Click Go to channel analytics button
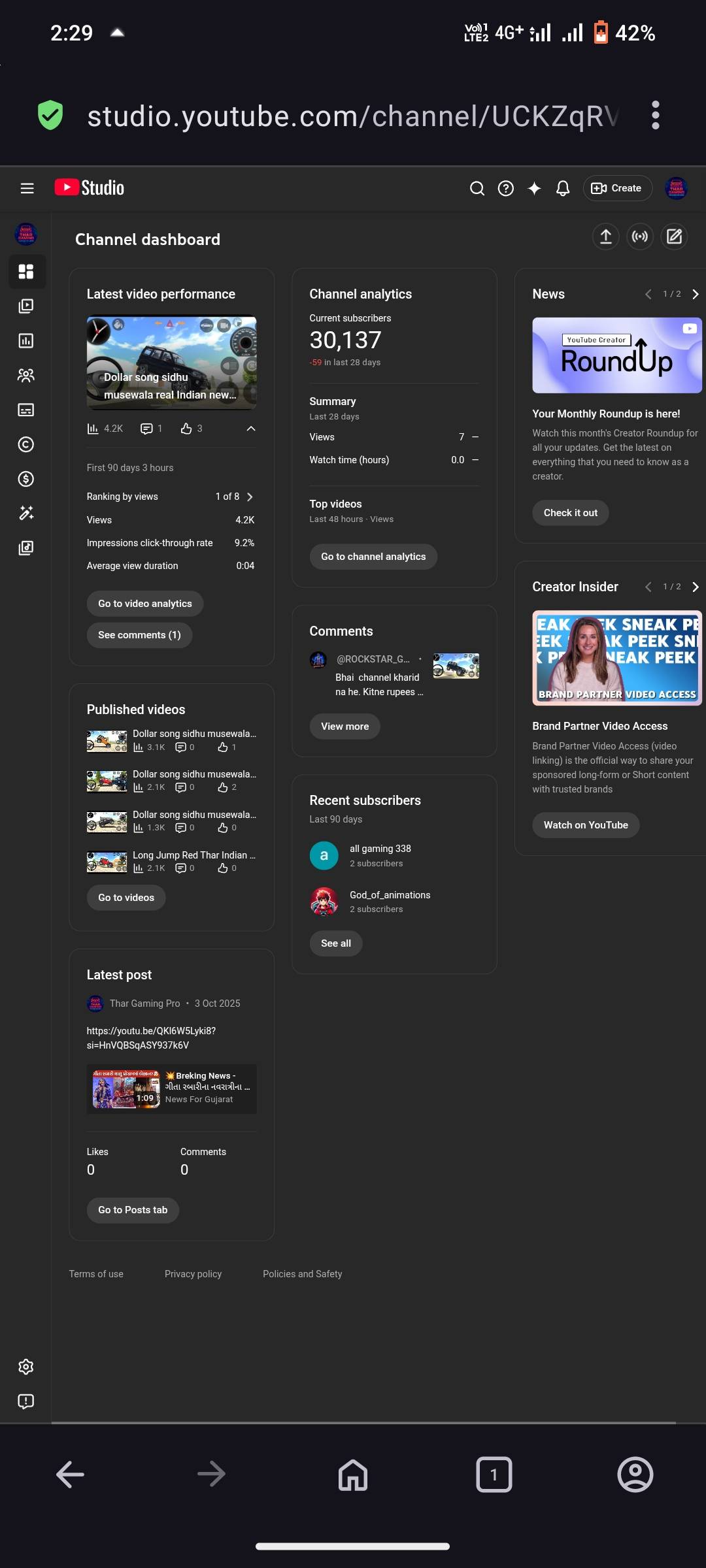Image resolution: width=706 pixels, height=1568 pixels. tap(373, 557)
